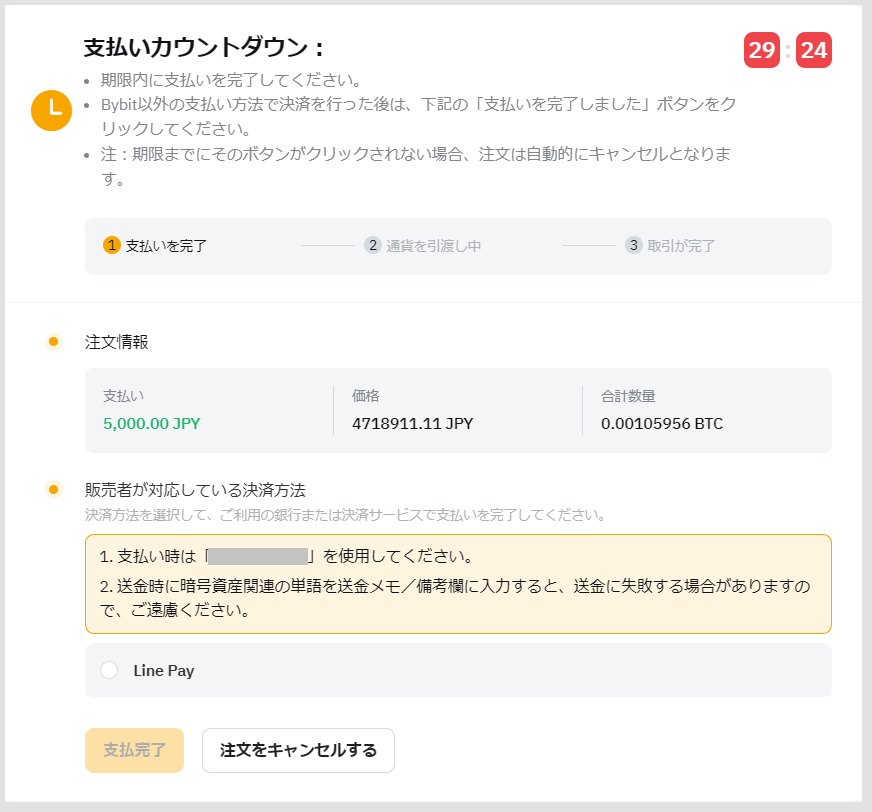Screen dimensions: 872x812
Task: Cancel the order with 注文をキャンセルする
Action: (298, 750)
